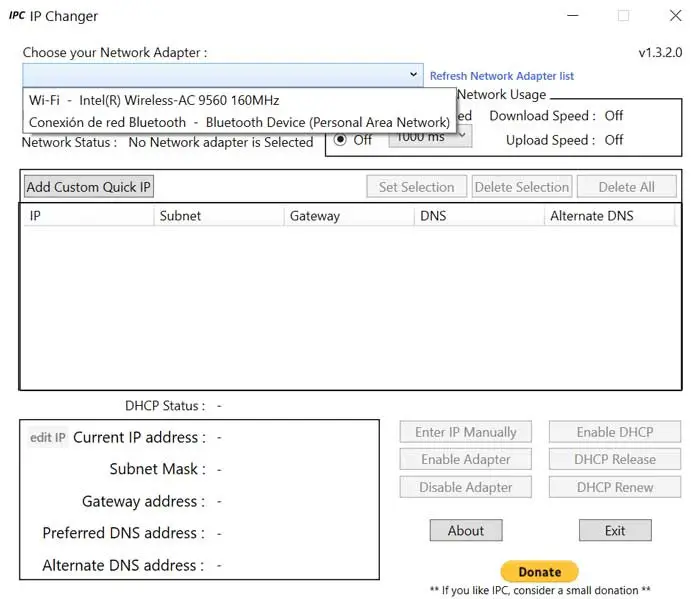Screen dimensions: 700x599
Task: Click the Alternate DNS column header
Action: (591, 216)
